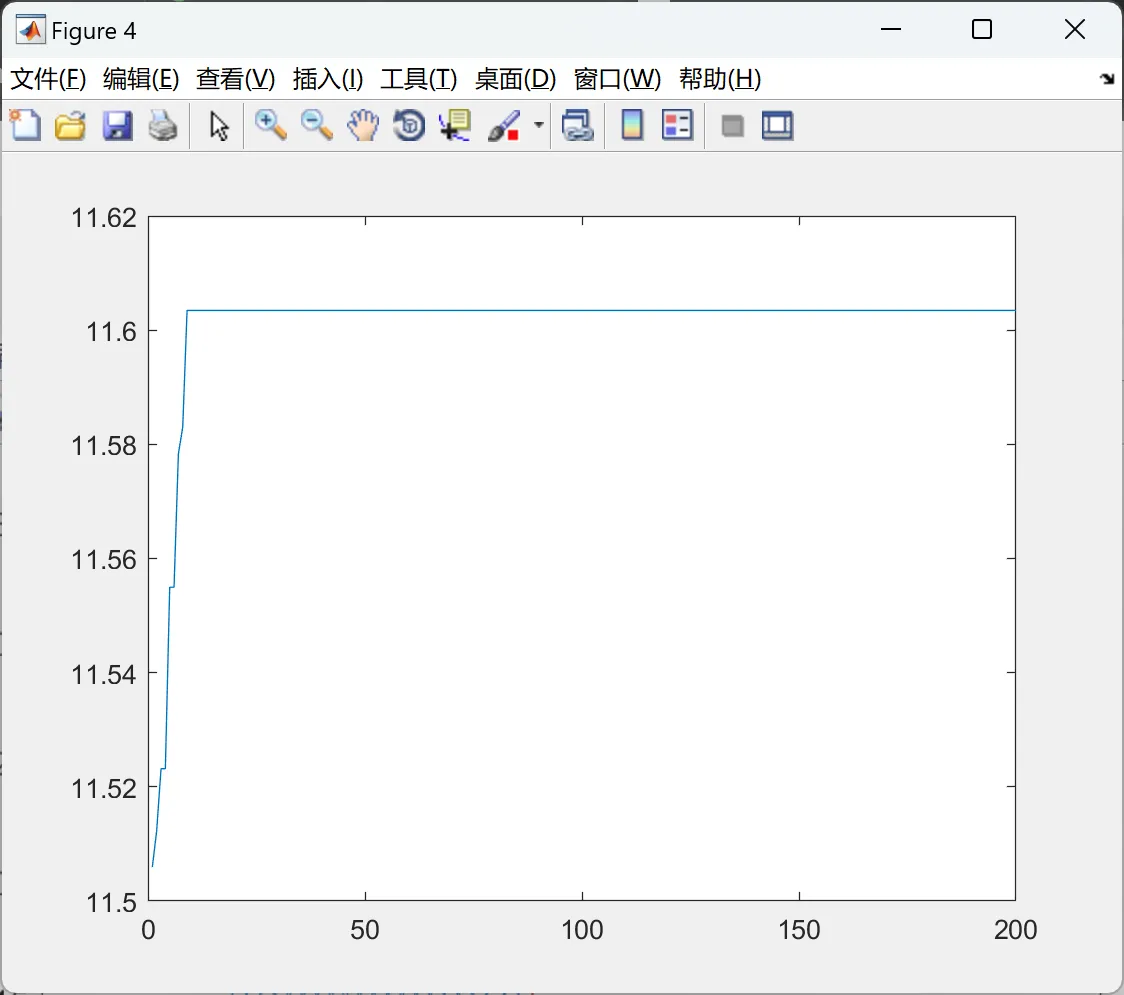Click the blue plotted line plateau
Viewport: 1124px width, 995px height.
click(x=601, y=310)
